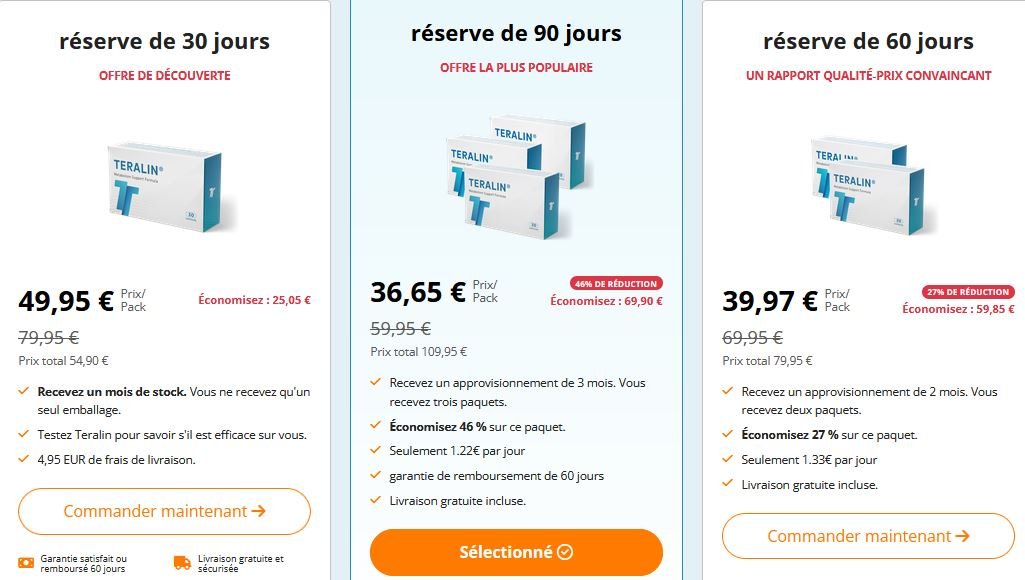Select the réserve de 30 jours heading
Screen dimensions: 1025x580
tap(164, 41)
